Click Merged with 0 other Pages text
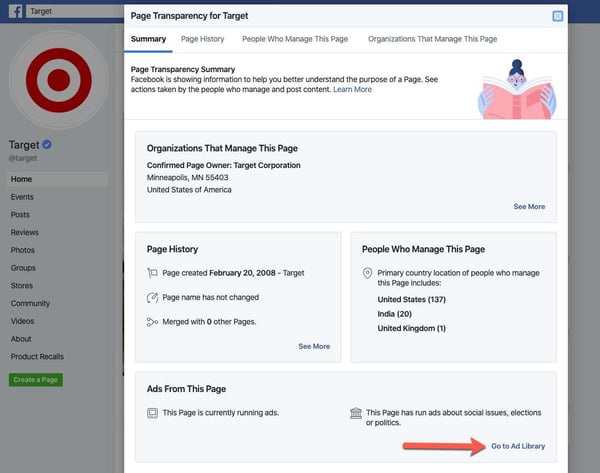Image resolution: width=600 pixels, height=473 pixels. coord(209,322)
